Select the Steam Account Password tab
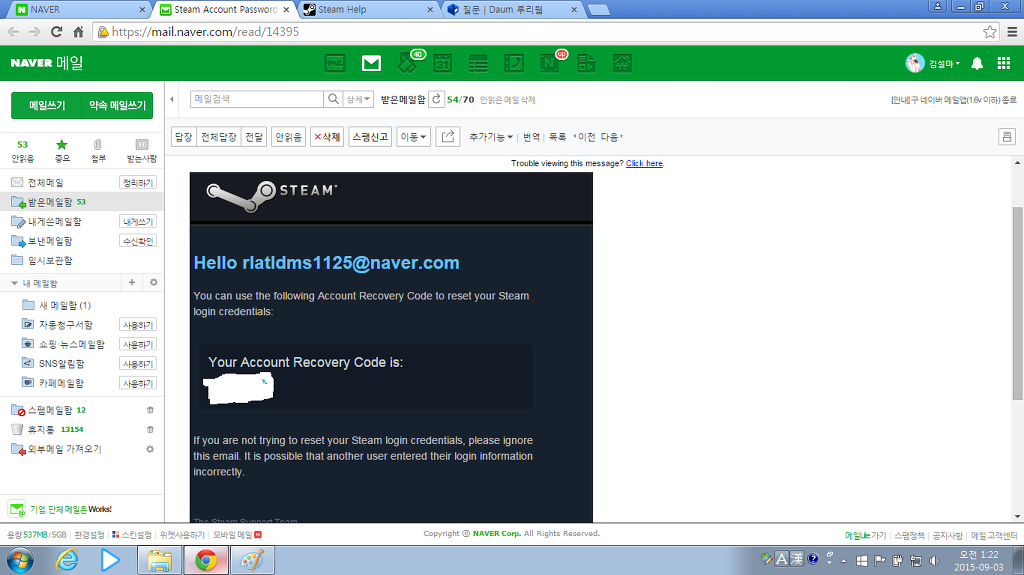1024x575 pixels. [225, 9]
